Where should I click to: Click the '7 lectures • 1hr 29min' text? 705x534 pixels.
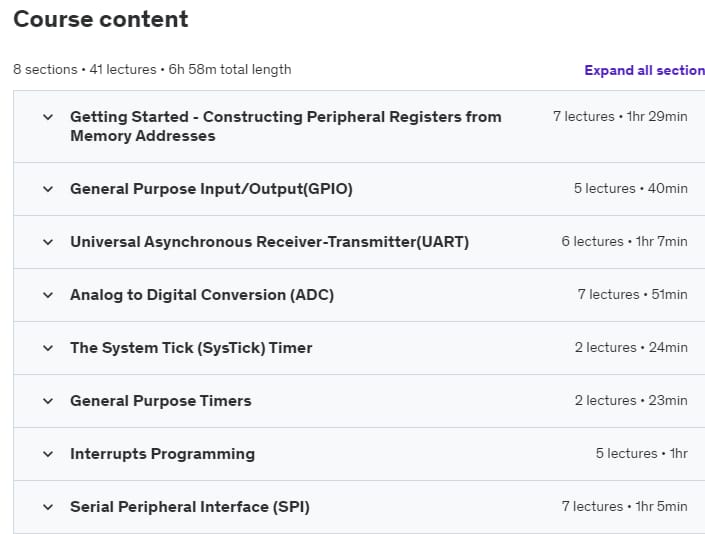click(620, 116)
